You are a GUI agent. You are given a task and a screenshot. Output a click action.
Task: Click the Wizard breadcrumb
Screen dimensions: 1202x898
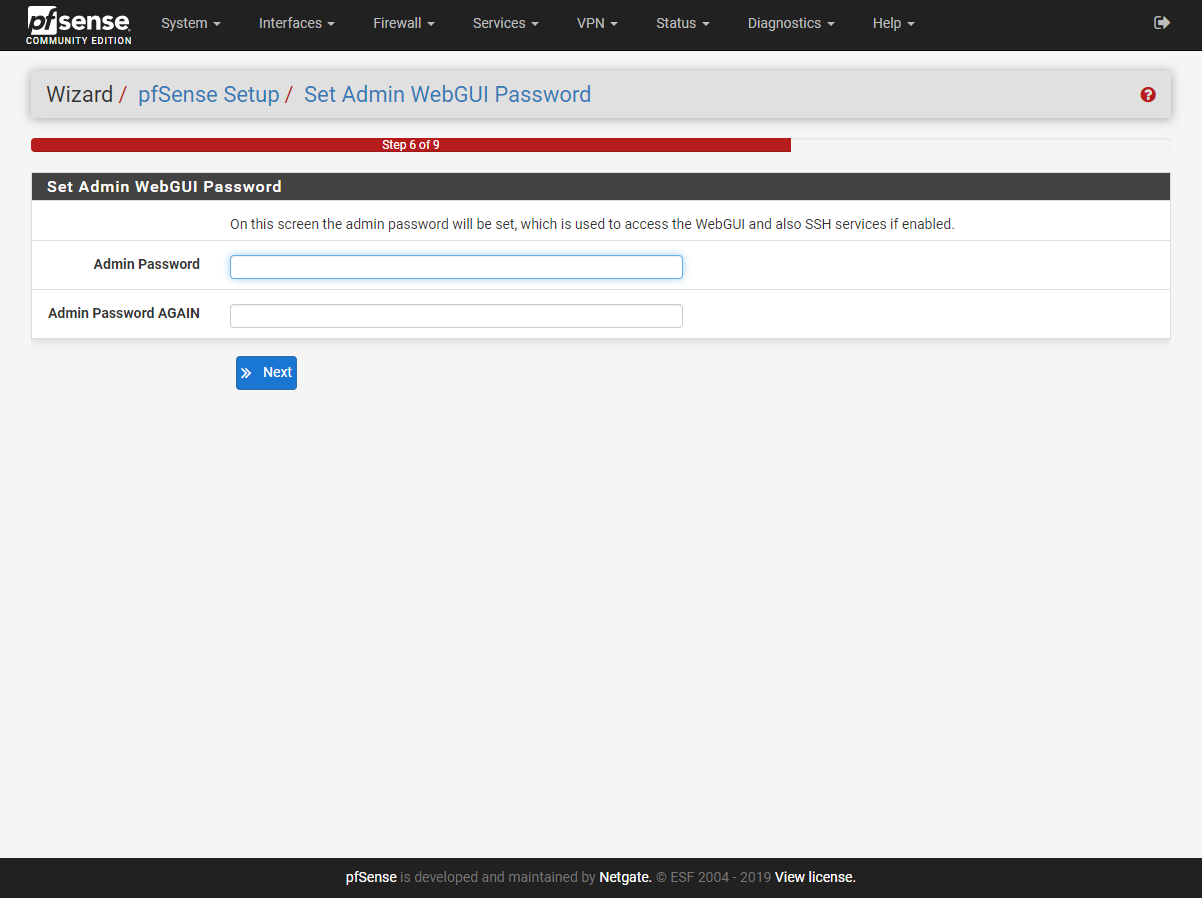pos(80,95)
